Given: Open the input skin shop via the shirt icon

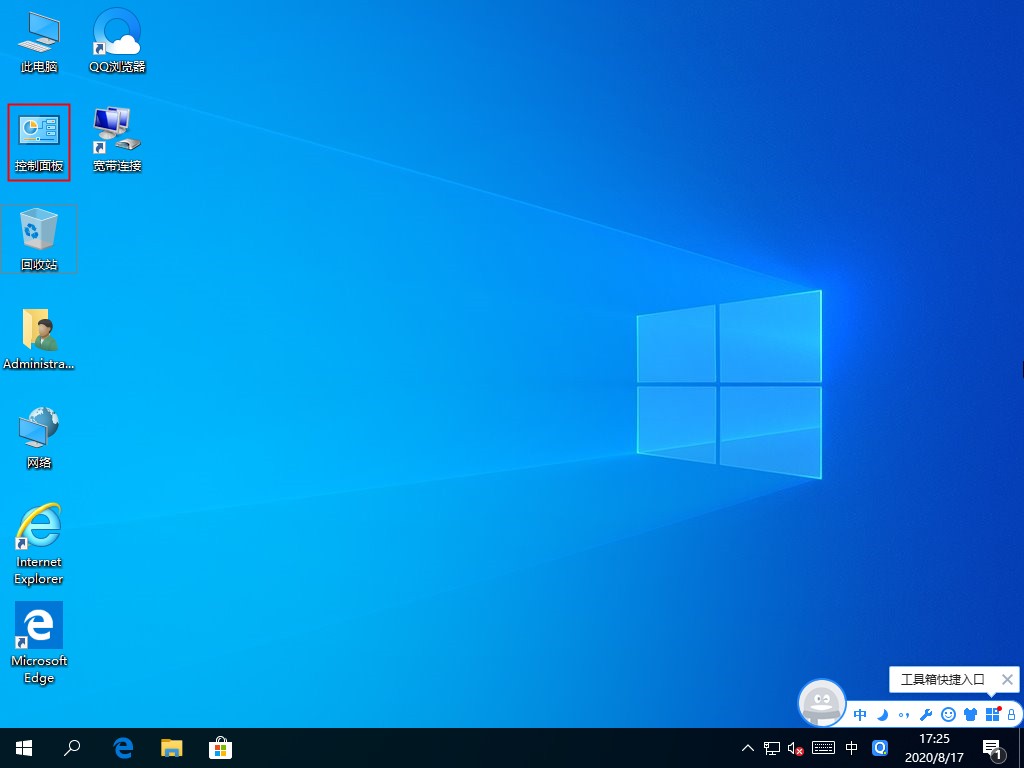Looking at the screenshot, I should 970,714.
